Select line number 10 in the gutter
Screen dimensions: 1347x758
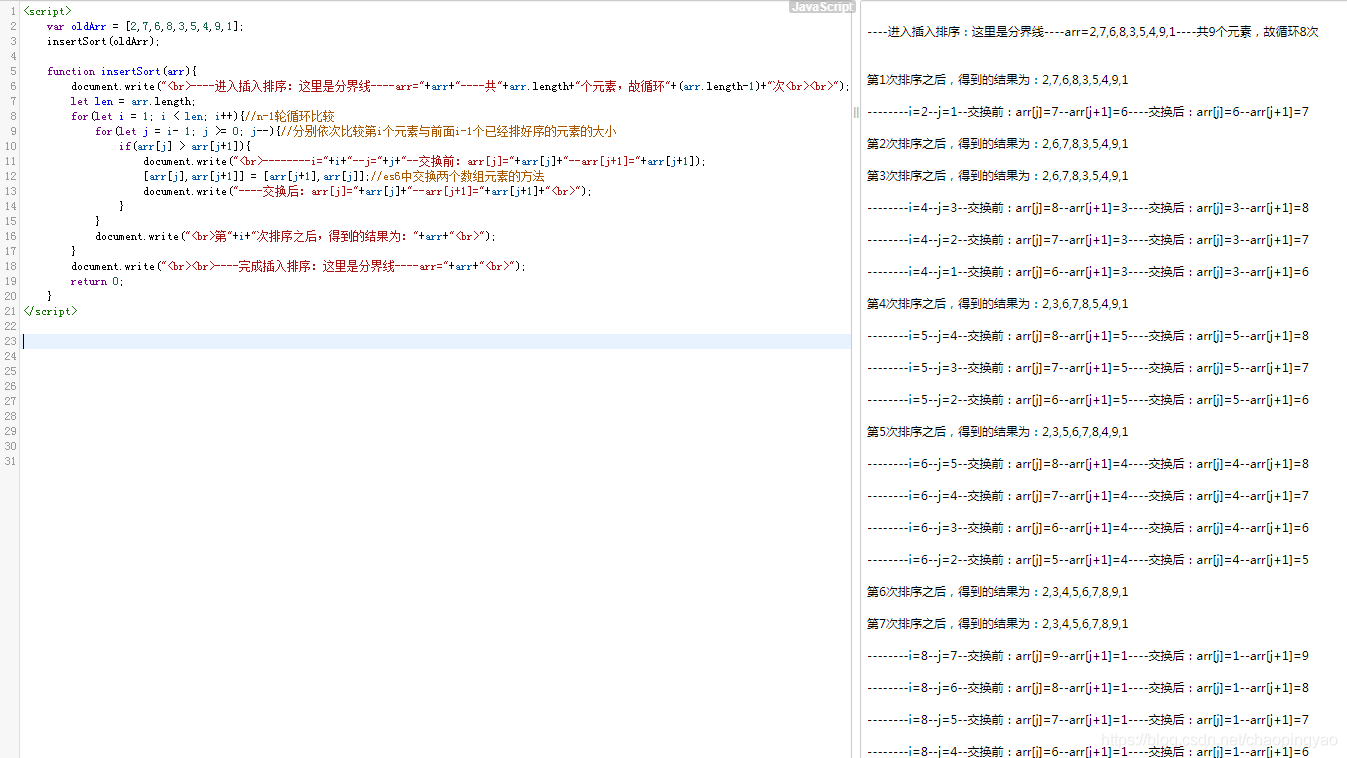10,146
